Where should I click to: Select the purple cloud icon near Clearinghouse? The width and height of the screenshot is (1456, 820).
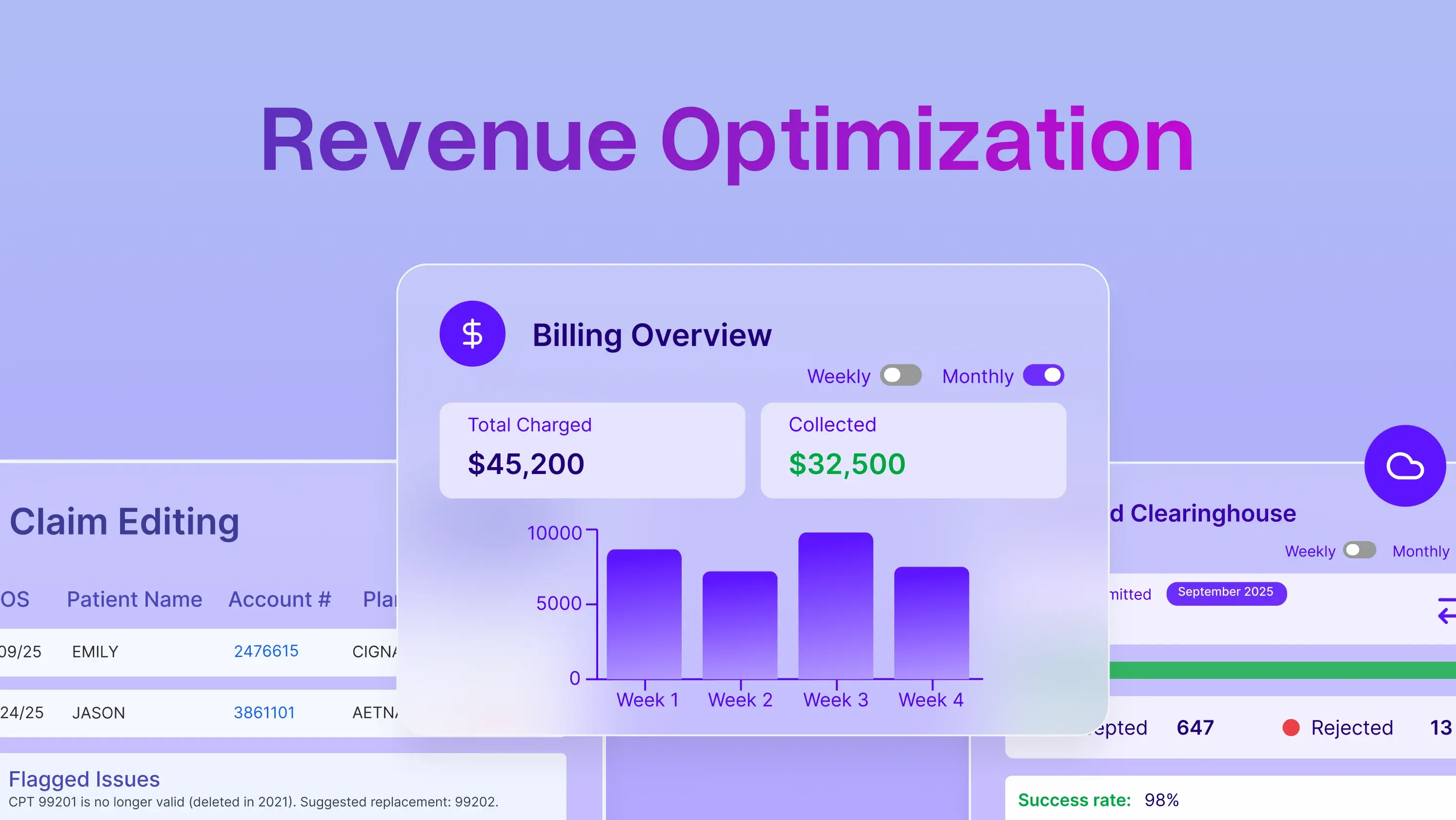tap(1405, 466)
